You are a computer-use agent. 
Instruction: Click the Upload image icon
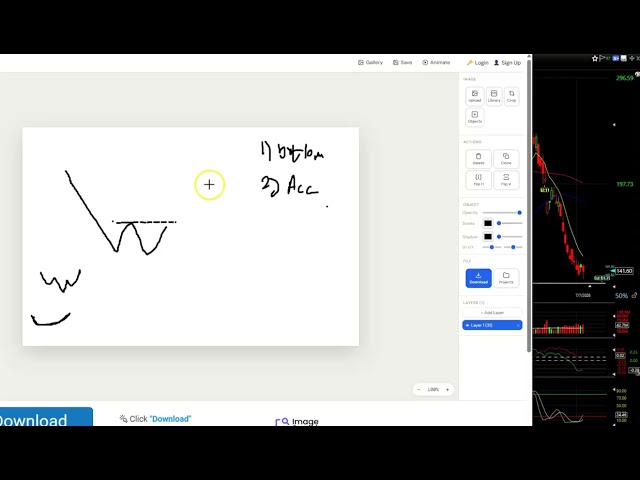pos(475,96)
